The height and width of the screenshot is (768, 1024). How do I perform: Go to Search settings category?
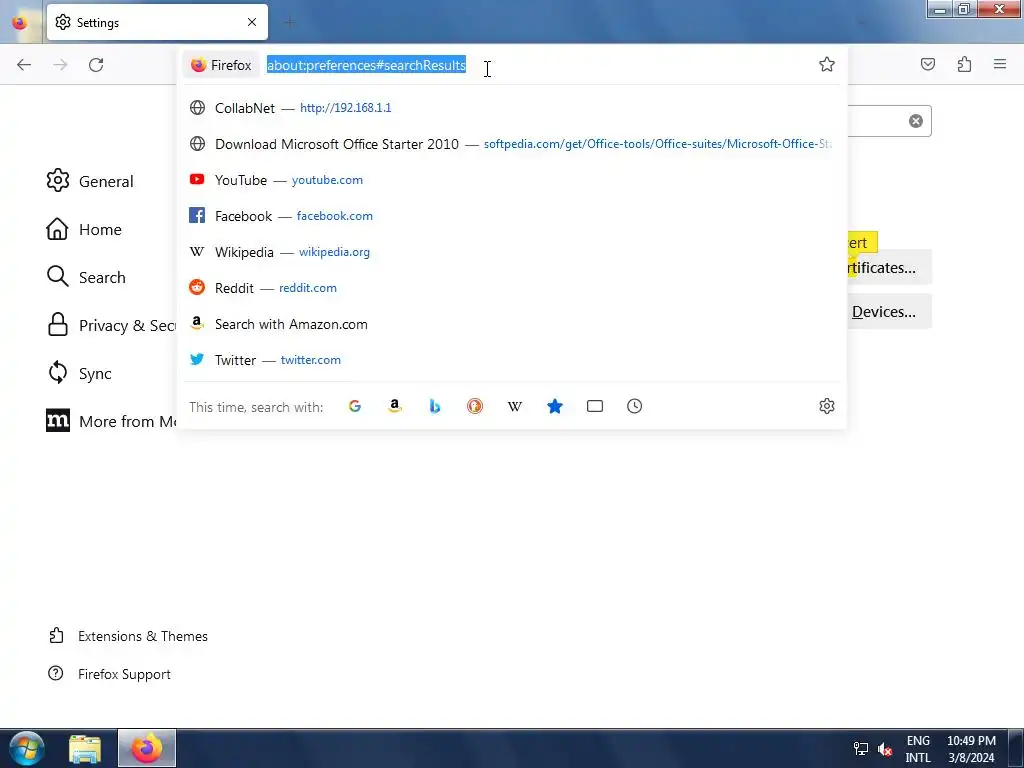point(86,277)
